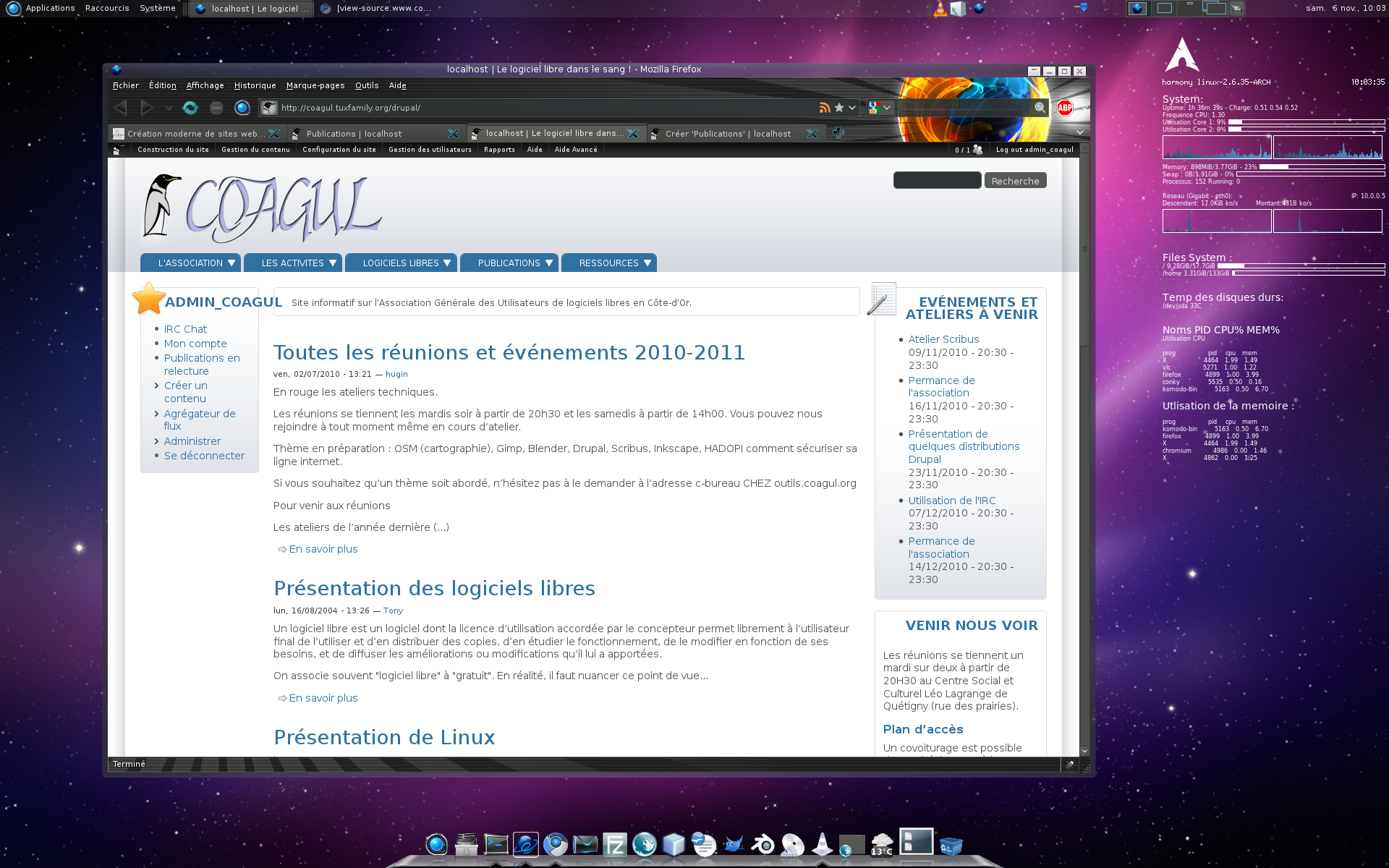Screen dimensions: 1389x868
Task: Click the COAGUL penguin logo
Action: (262, 208)
